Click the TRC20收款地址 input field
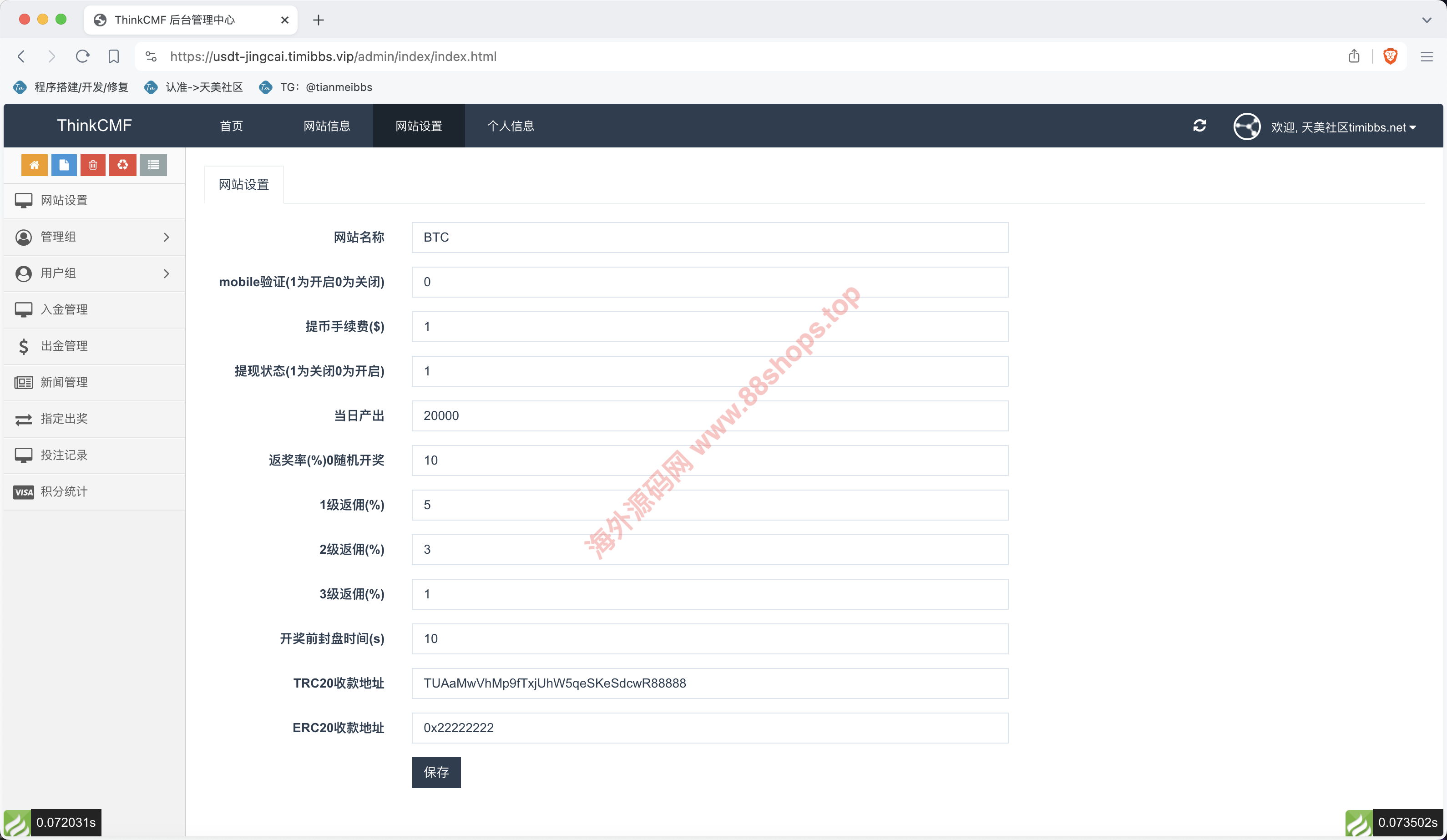The height and width of the screenshot is (840, 1447). [710, 683]
